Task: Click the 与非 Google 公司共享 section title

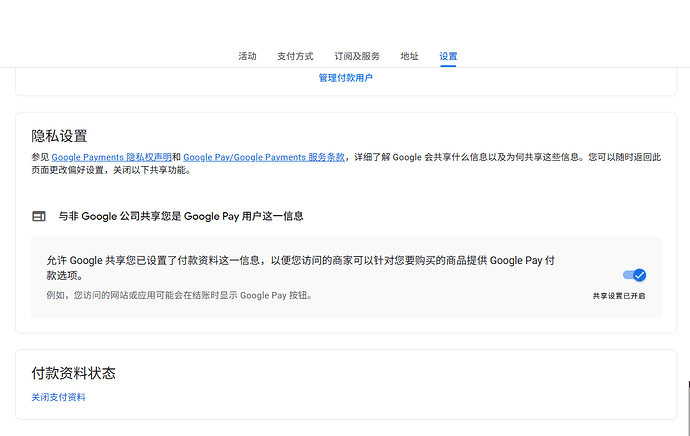Action: 181,216
